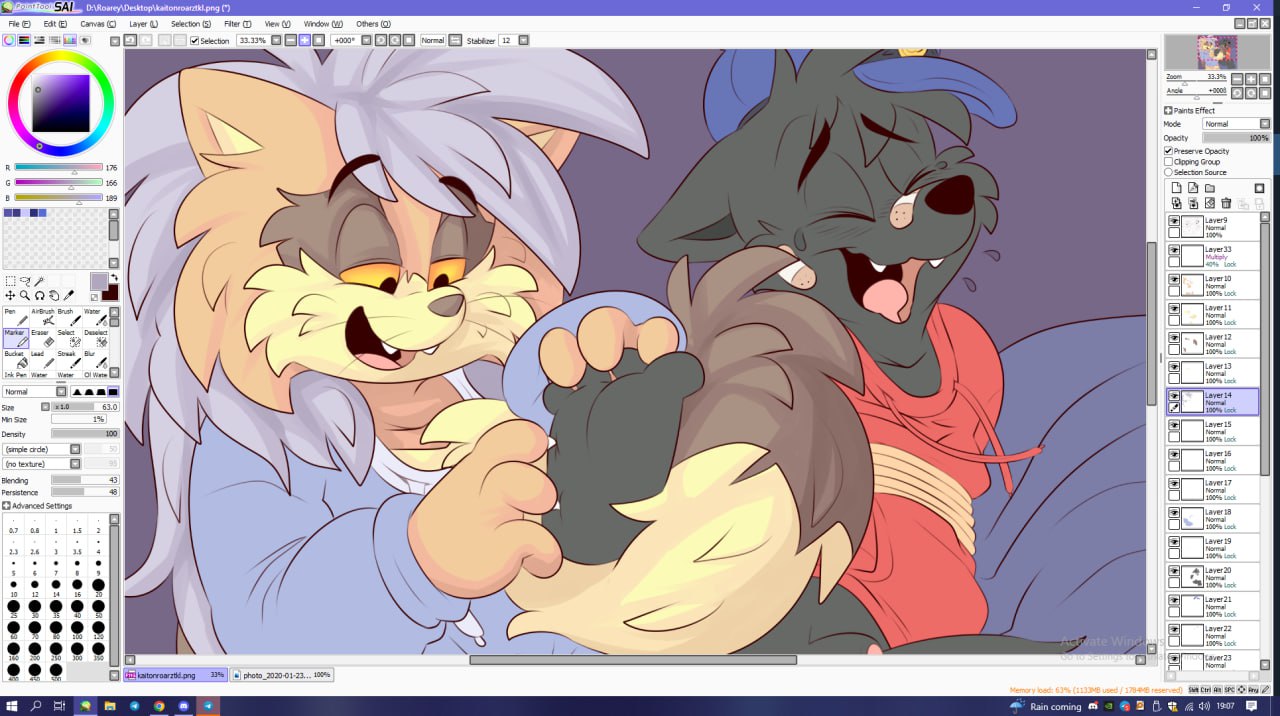Click the delete layer trash icon
1280x716 pixels.
(1226, 204)
